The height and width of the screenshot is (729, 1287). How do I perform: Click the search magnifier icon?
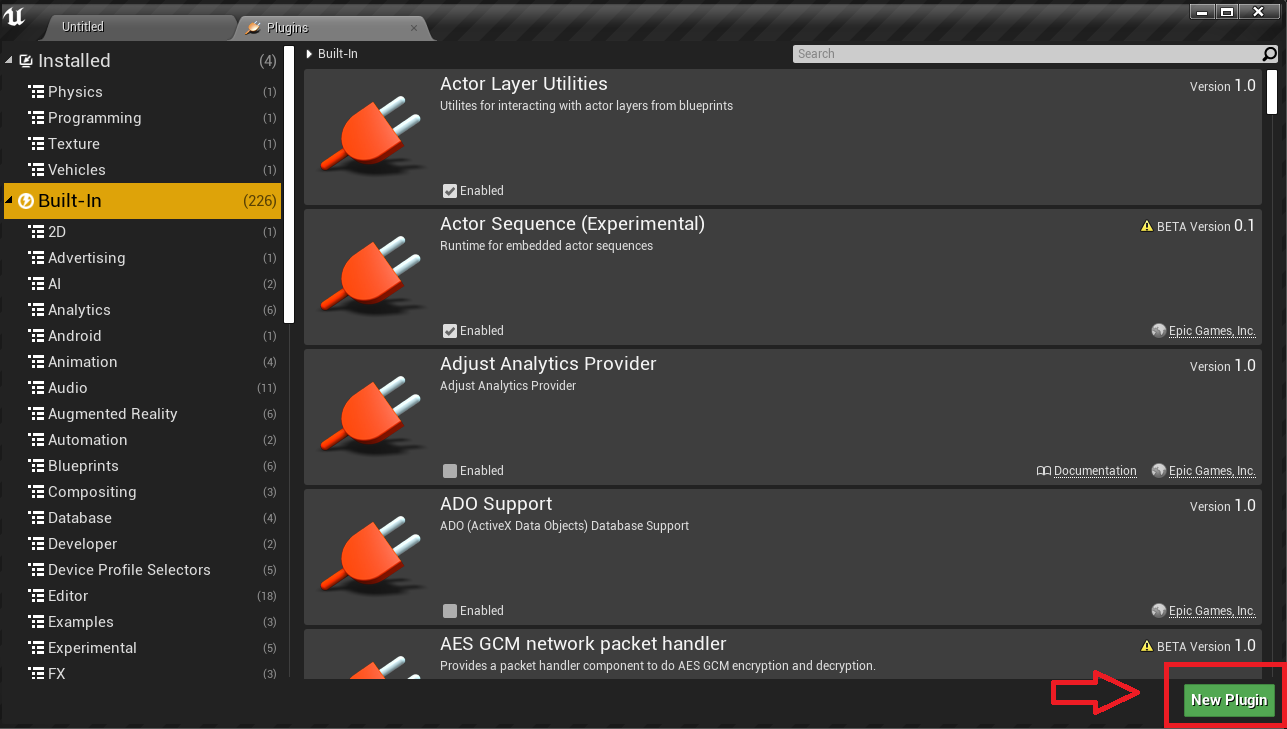1270,54
